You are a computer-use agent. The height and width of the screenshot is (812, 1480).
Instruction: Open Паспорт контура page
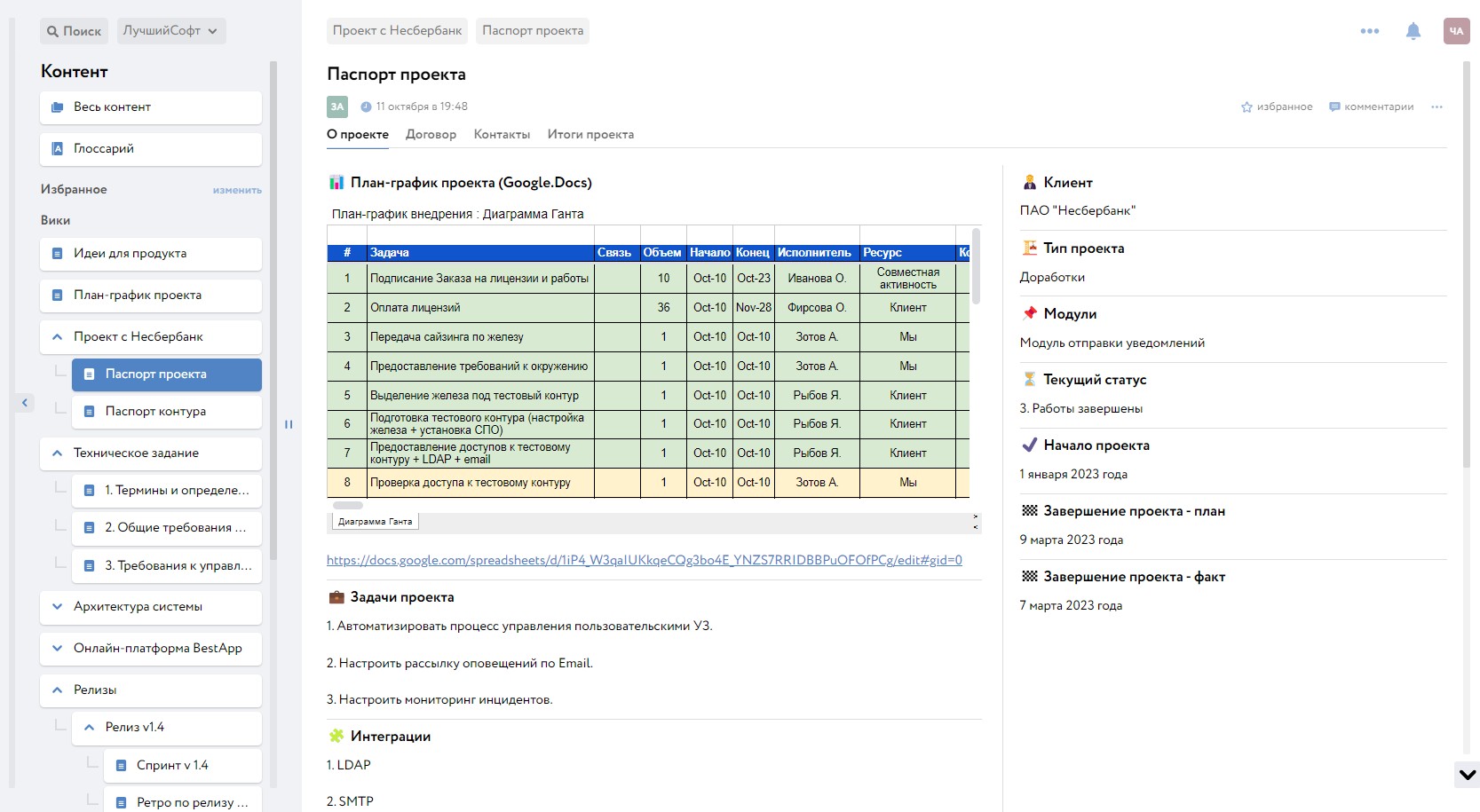click(x=167, y=412)
